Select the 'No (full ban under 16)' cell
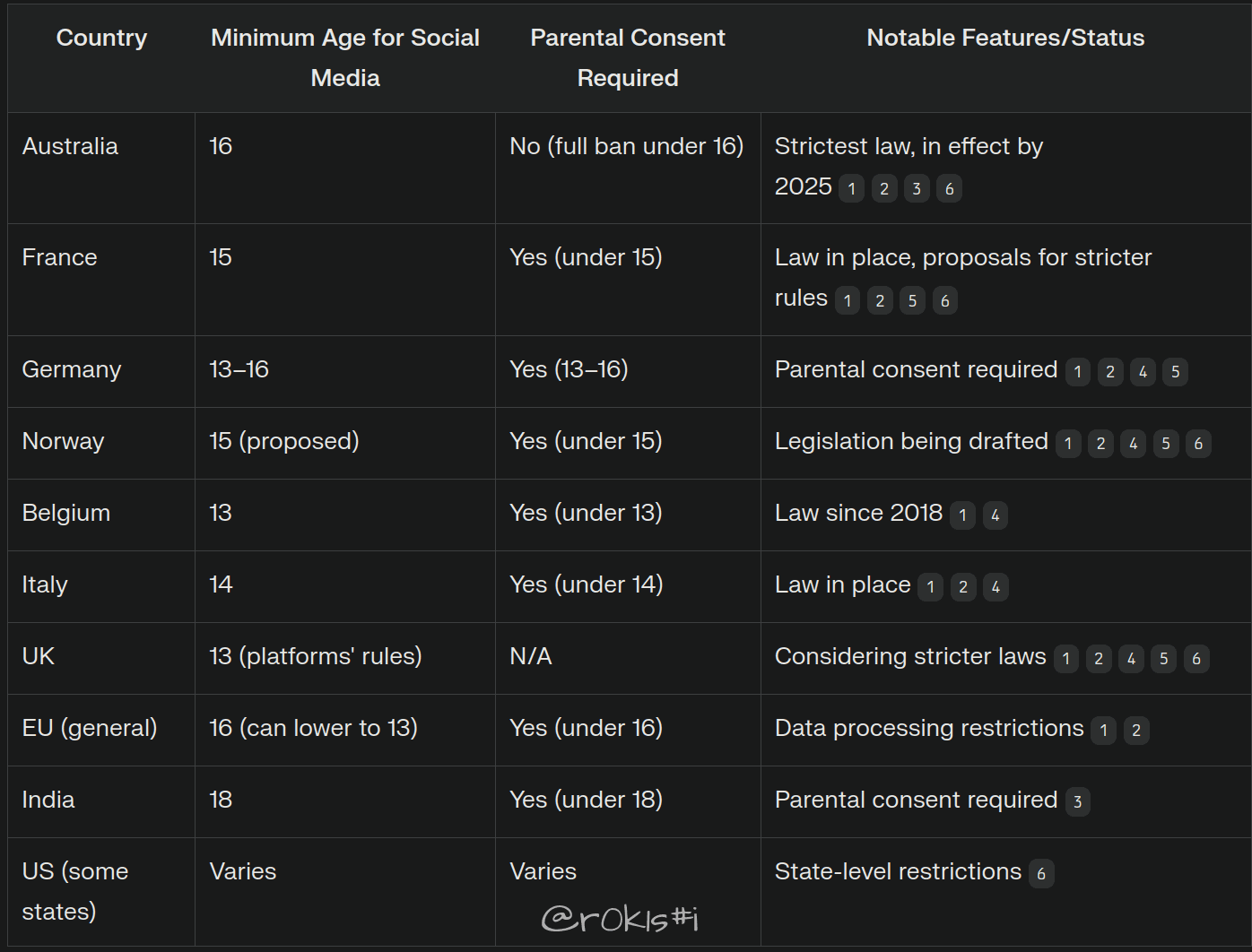Screen dimensions: 1252x952 point(628,168)
